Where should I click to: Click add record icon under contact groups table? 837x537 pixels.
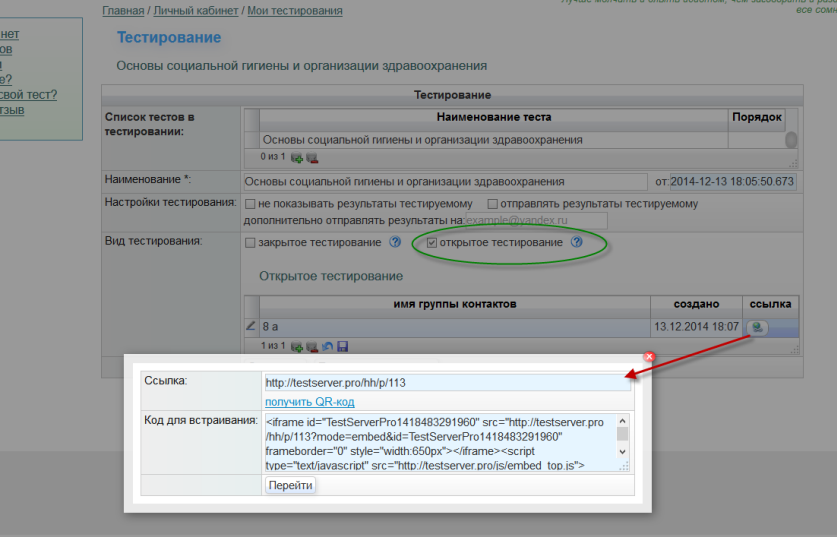tap(297, 347)
